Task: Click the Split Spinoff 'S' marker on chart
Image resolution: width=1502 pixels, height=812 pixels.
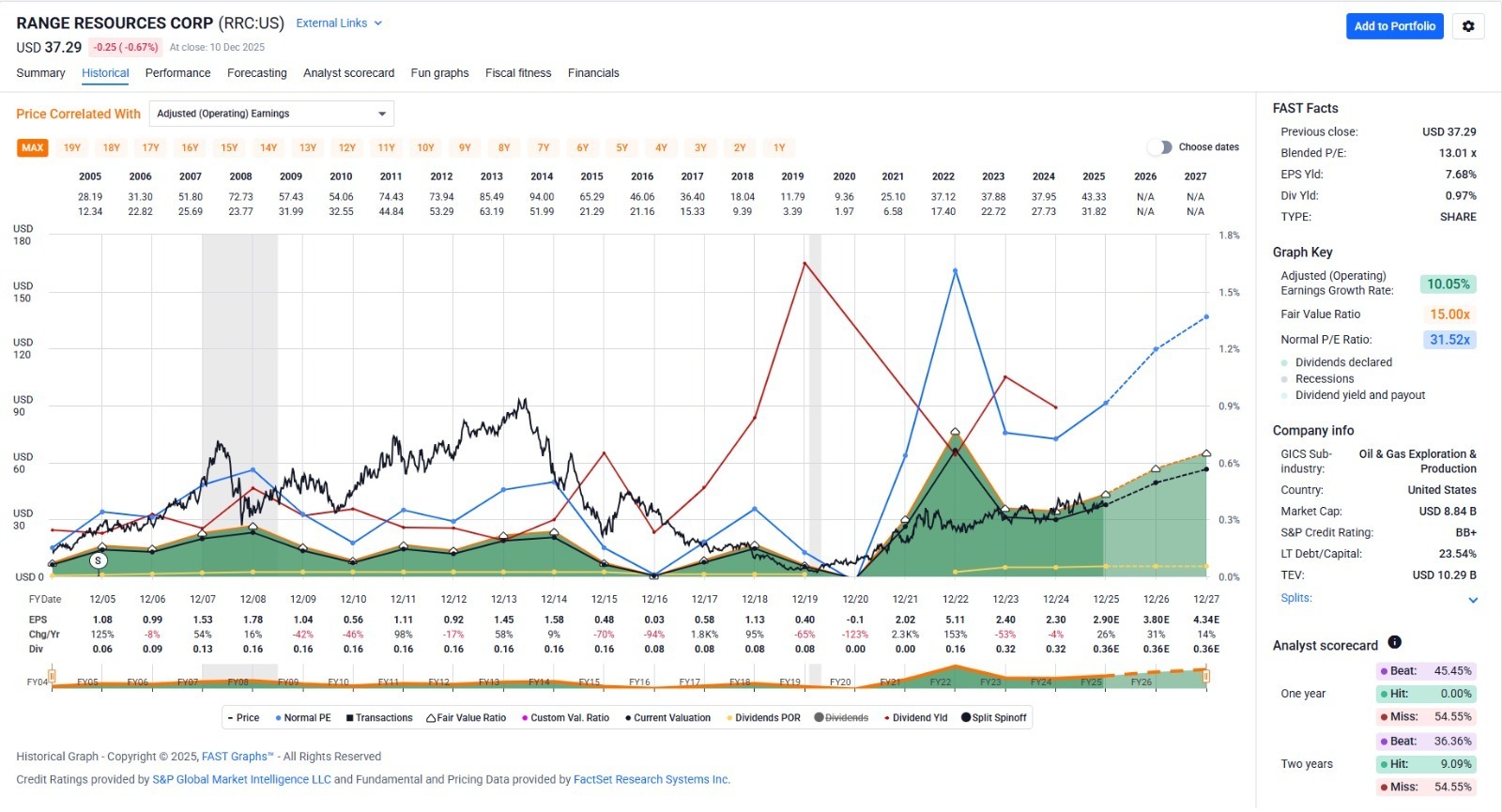Action: pyautogui.click(x=98, y=561)
